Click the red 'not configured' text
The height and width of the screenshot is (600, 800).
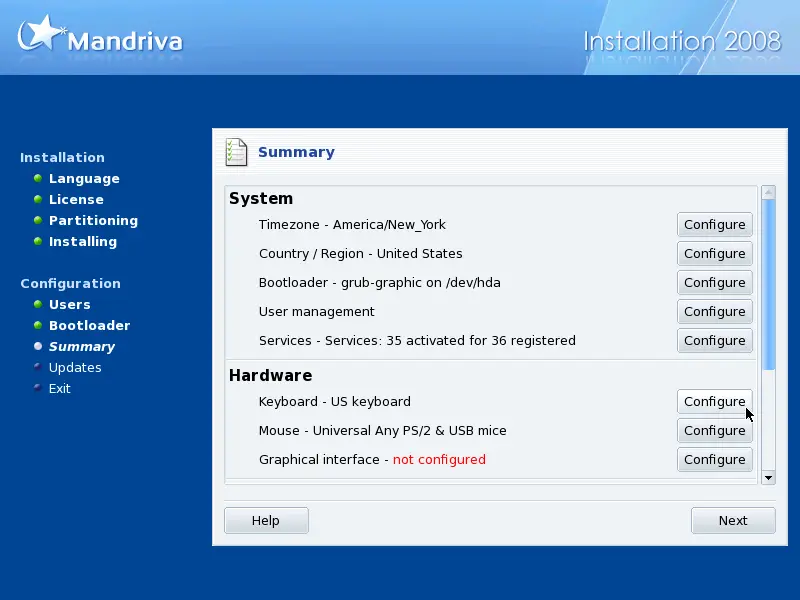[439, 460]
